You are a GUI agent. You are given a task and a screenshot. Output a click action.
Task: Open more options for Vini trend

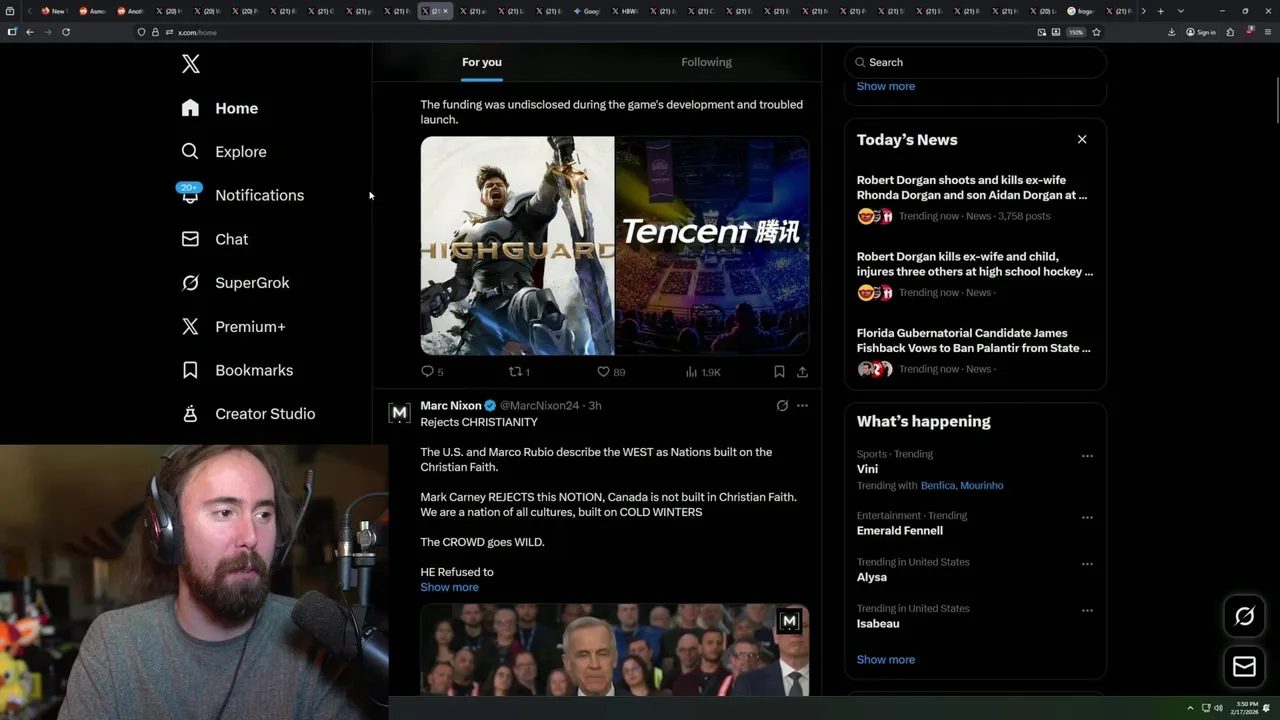point(1087,456)
